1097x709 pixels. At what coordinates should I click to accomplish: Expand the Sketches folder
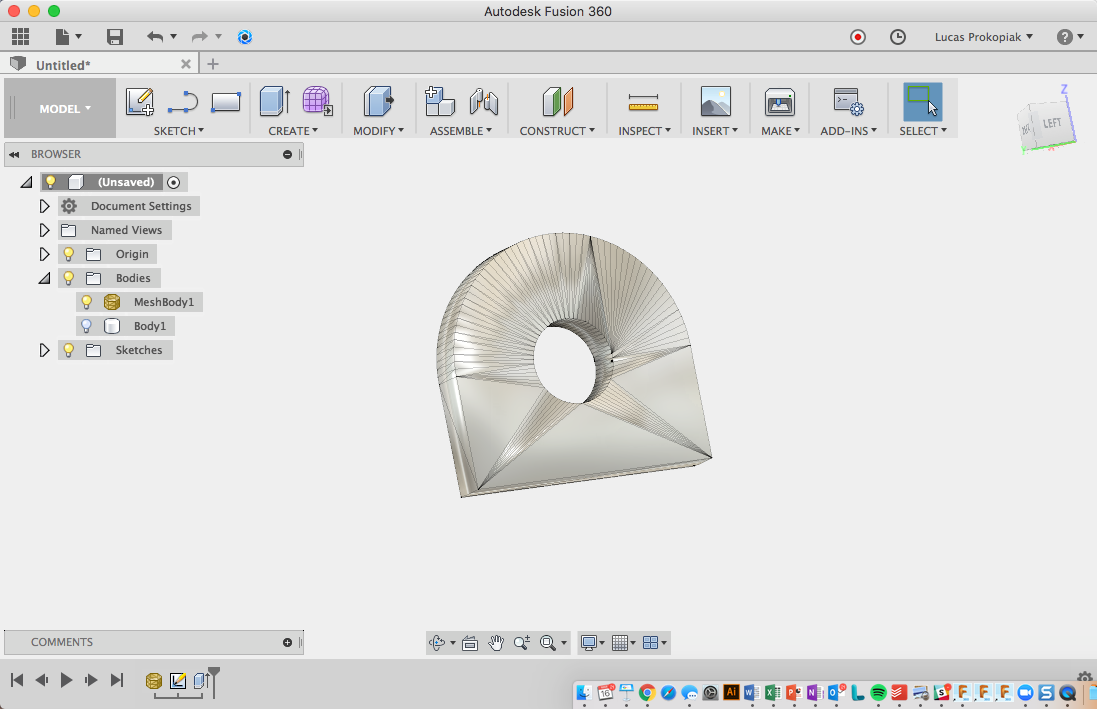tap(44, 349)
